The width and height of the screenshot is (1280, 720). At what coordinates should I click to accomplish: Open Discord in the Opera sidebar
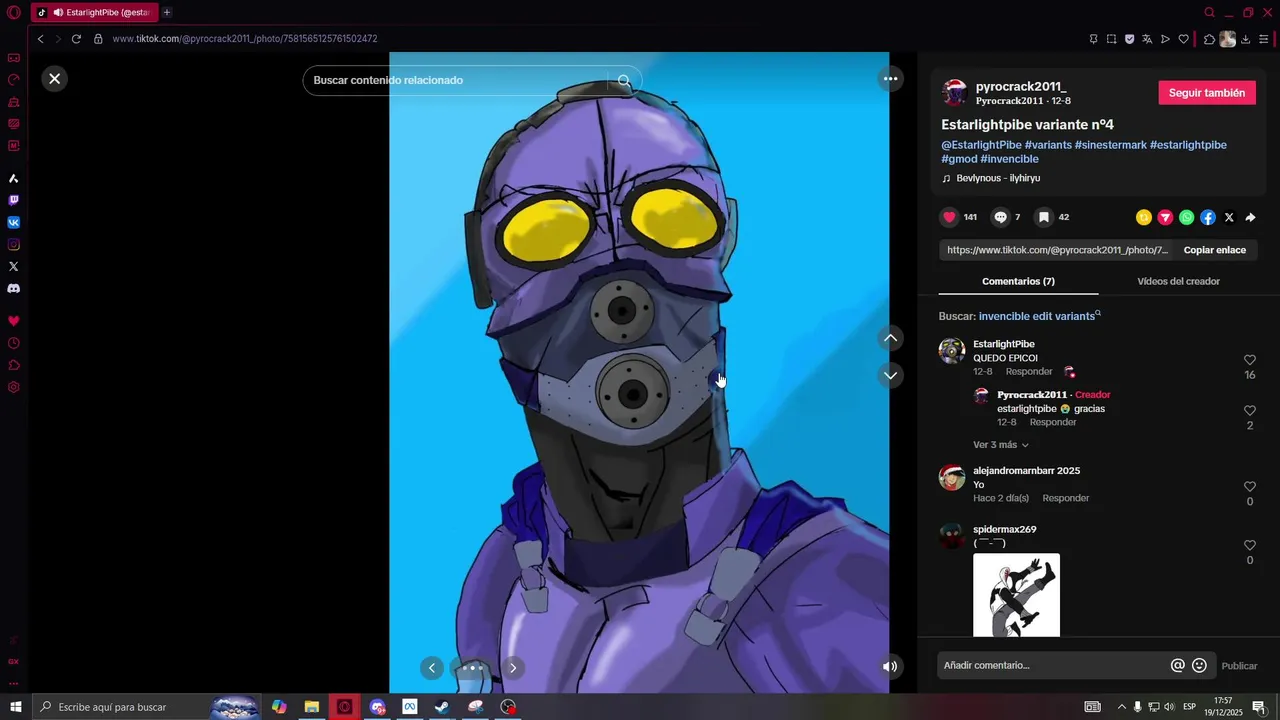(x=14, y=288)
